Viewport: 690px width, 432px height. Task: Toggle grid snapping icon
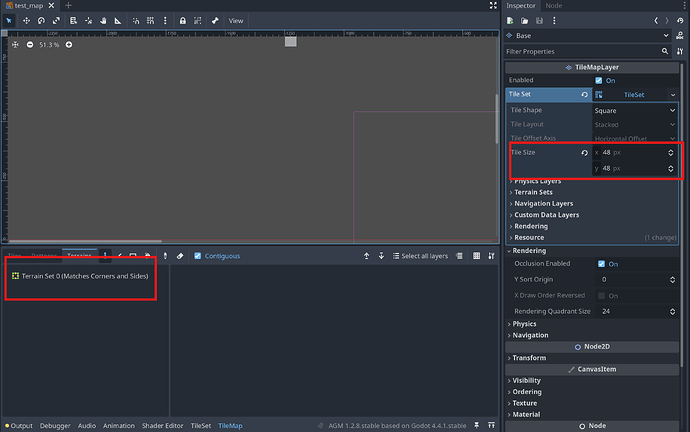pyautogui.click(x=150, y=21)
